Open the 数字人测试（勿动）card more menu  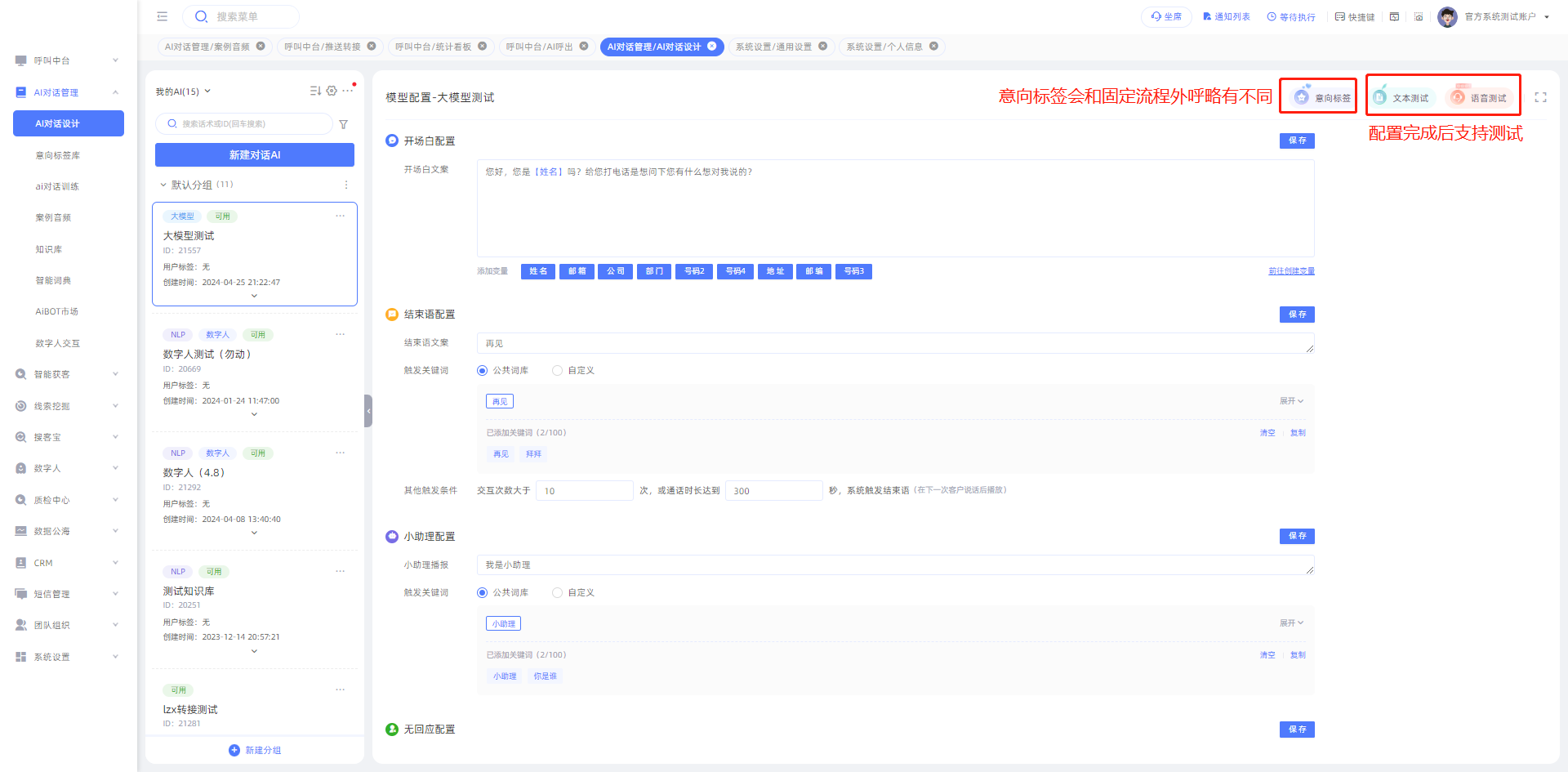pos(341,334)
